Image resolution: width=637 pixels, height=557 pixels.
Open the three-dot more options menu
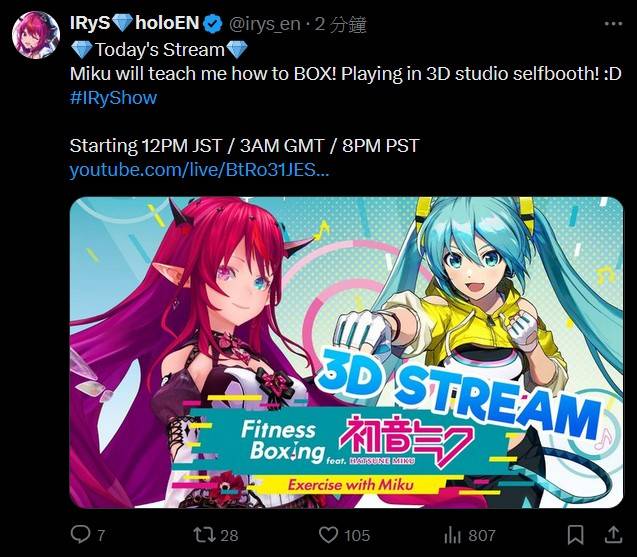[613, 24]
